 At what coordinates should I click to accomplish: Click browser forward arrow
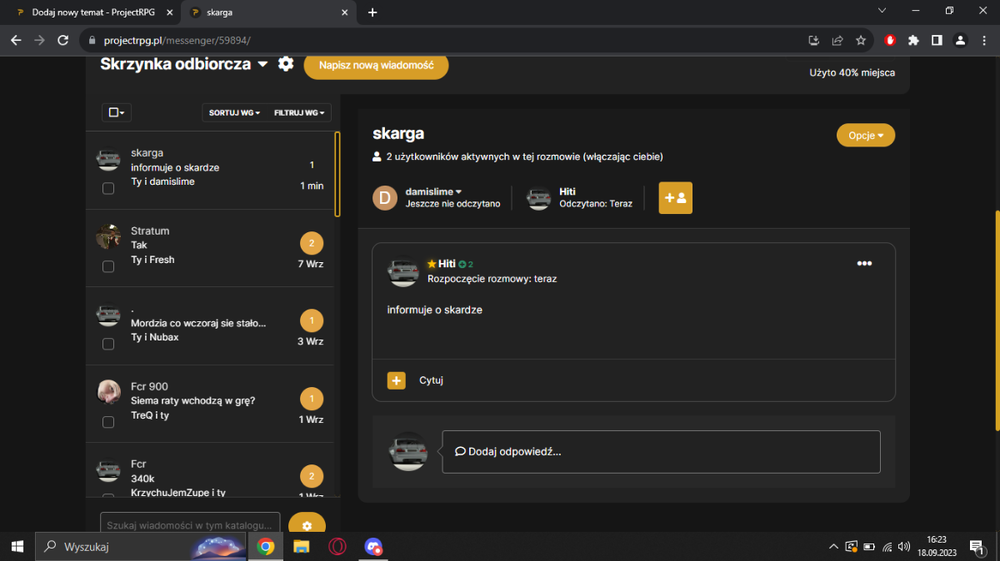(x=40, y=40)
